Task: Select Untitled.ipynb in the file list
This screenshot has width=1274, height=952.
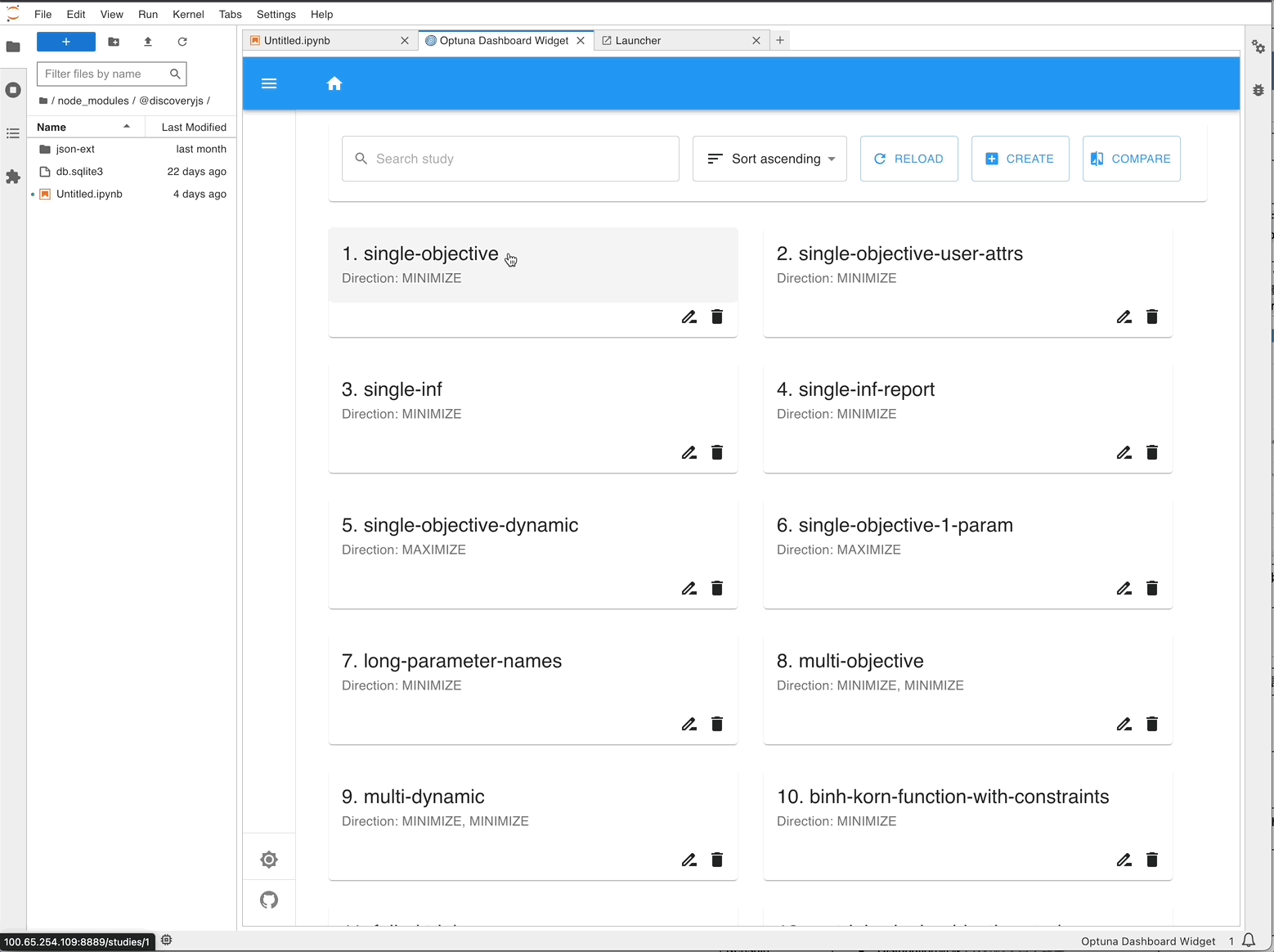Action: pyautogui.click(x=132, y=194)
